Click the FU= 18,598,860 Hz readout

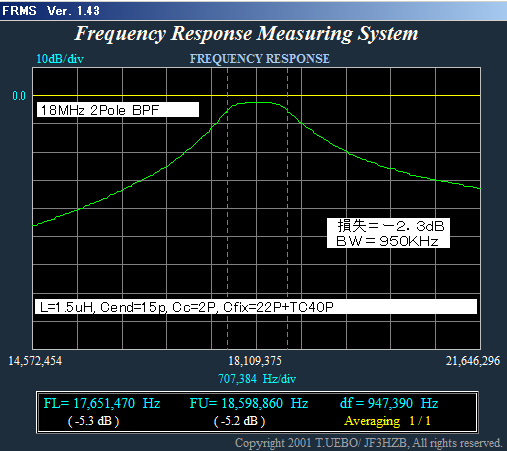[x=249, y=403]
